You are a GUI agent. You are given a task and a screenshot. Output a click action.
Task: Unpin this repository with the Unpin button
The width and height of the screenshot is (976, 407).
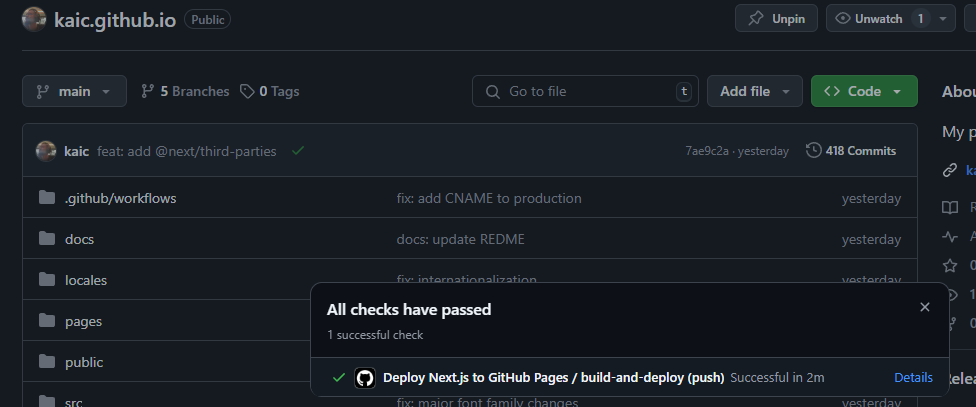coord(776,19)
